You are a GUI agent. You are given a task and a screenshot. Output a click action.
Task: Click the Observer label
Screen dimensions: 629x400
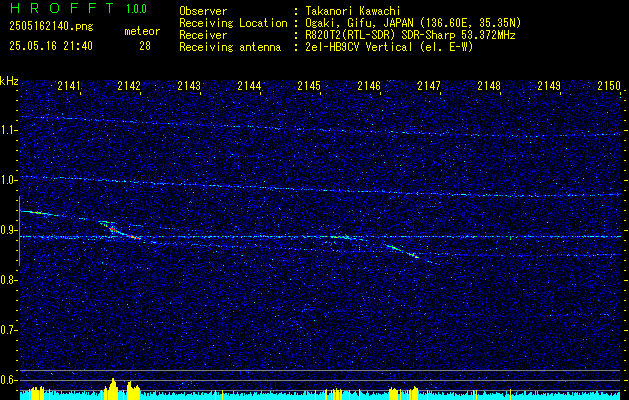203,11
